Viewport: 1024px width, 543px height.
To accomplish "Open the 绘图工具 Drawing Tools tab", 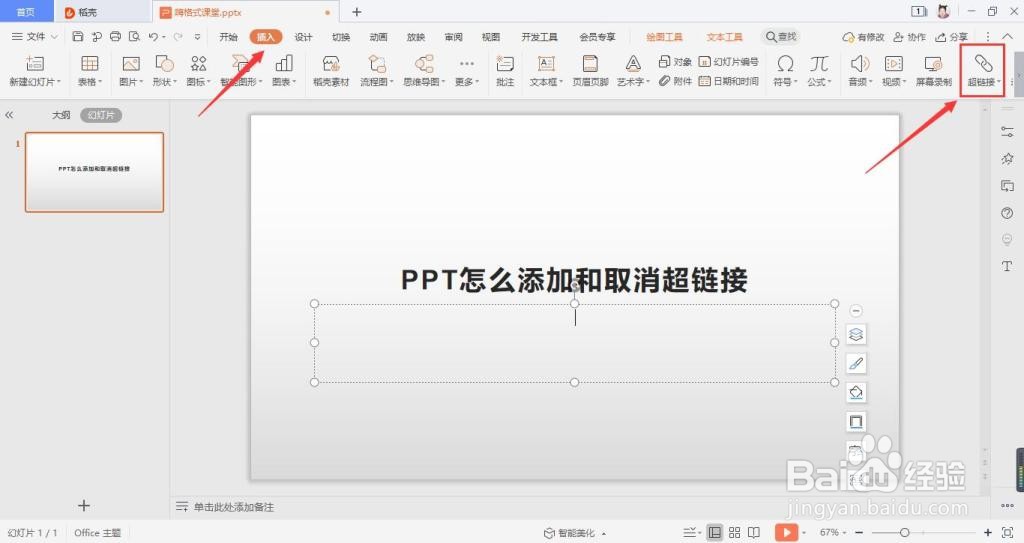I will 664,37.
